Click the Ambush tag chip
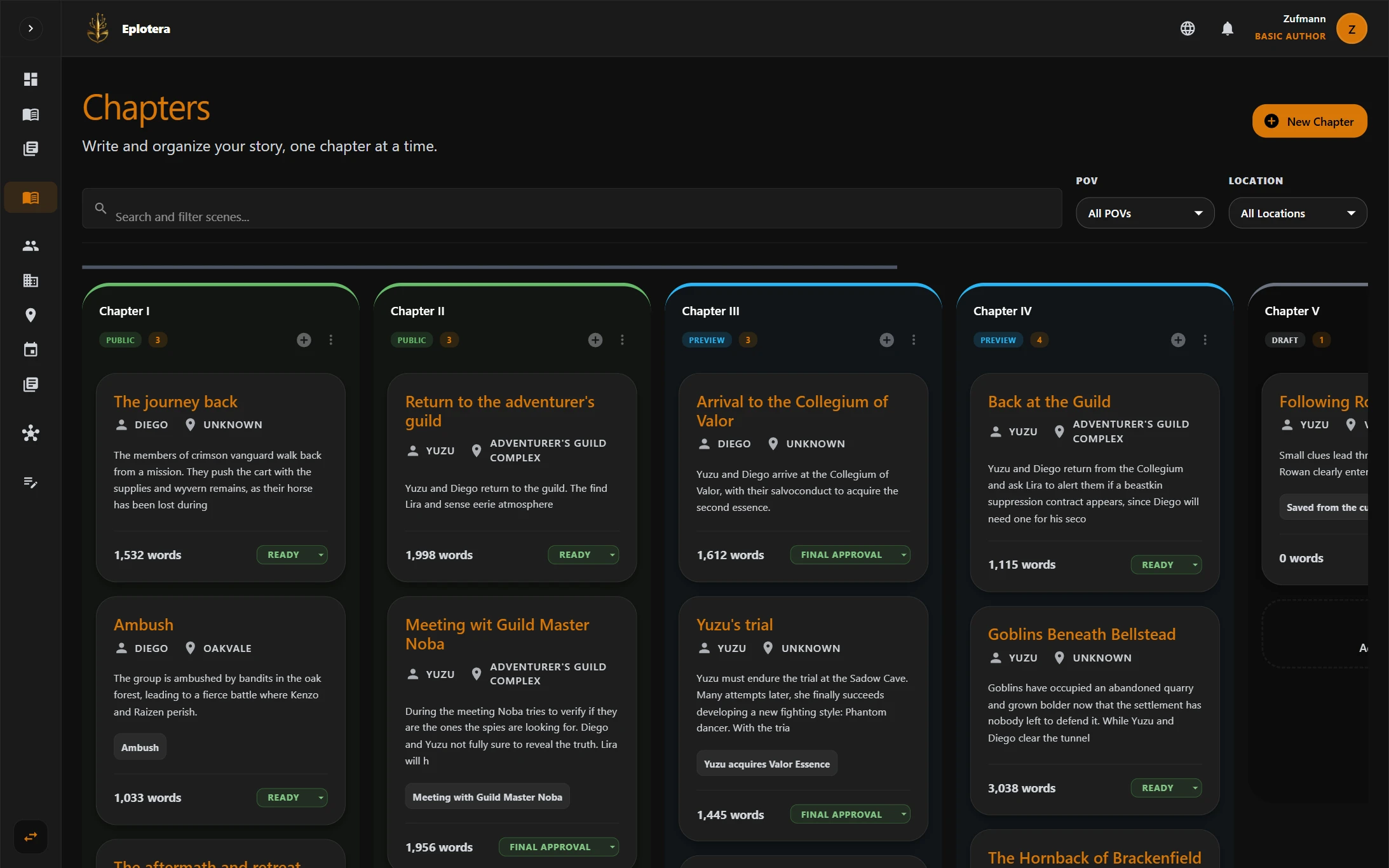 point(140,747)
